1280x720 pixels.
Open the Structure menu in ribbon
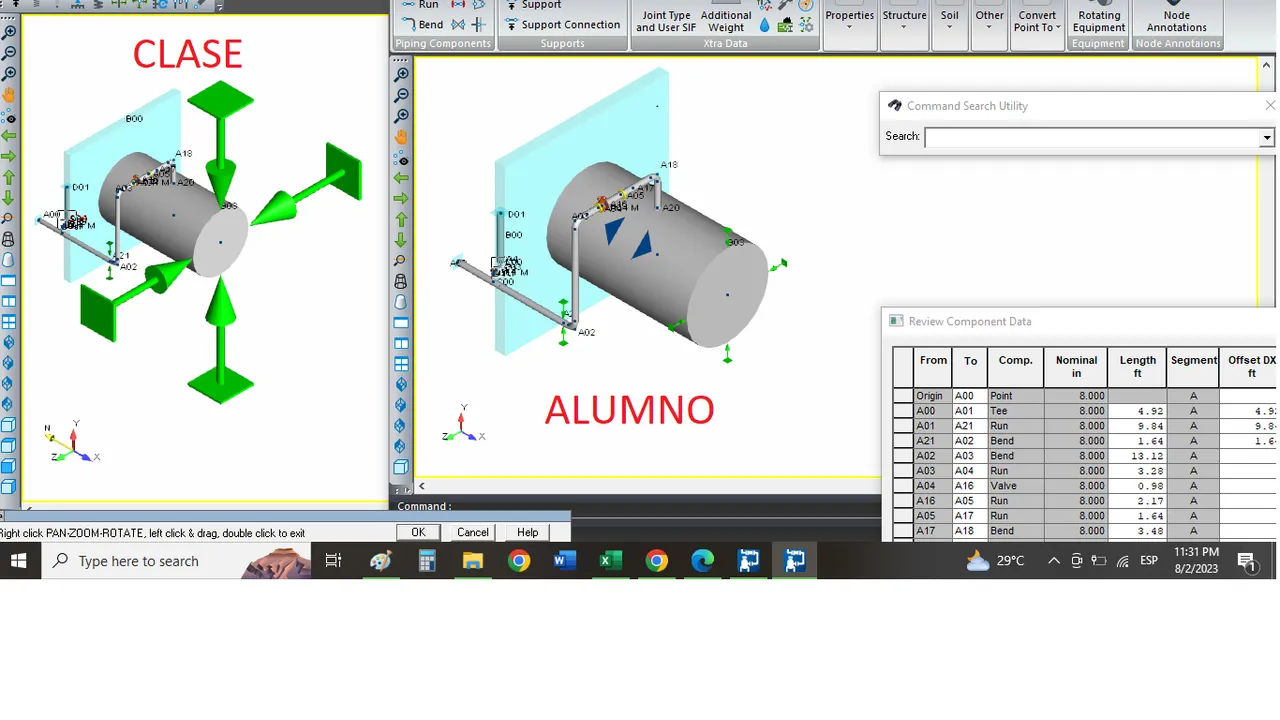tap(904, 19)
